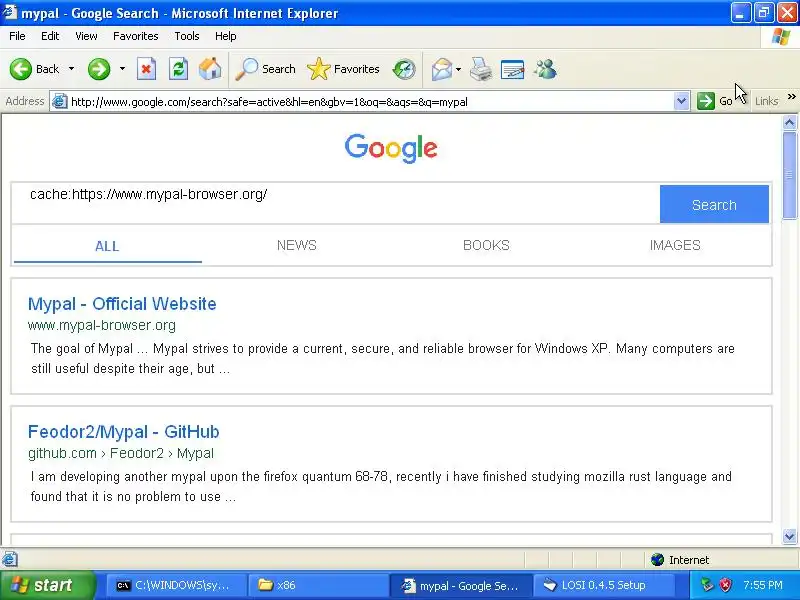The image size is (800, 600).
Task: Switch to C:\WINDOWS command prompt taskbar item
Action: click(176, 585)
